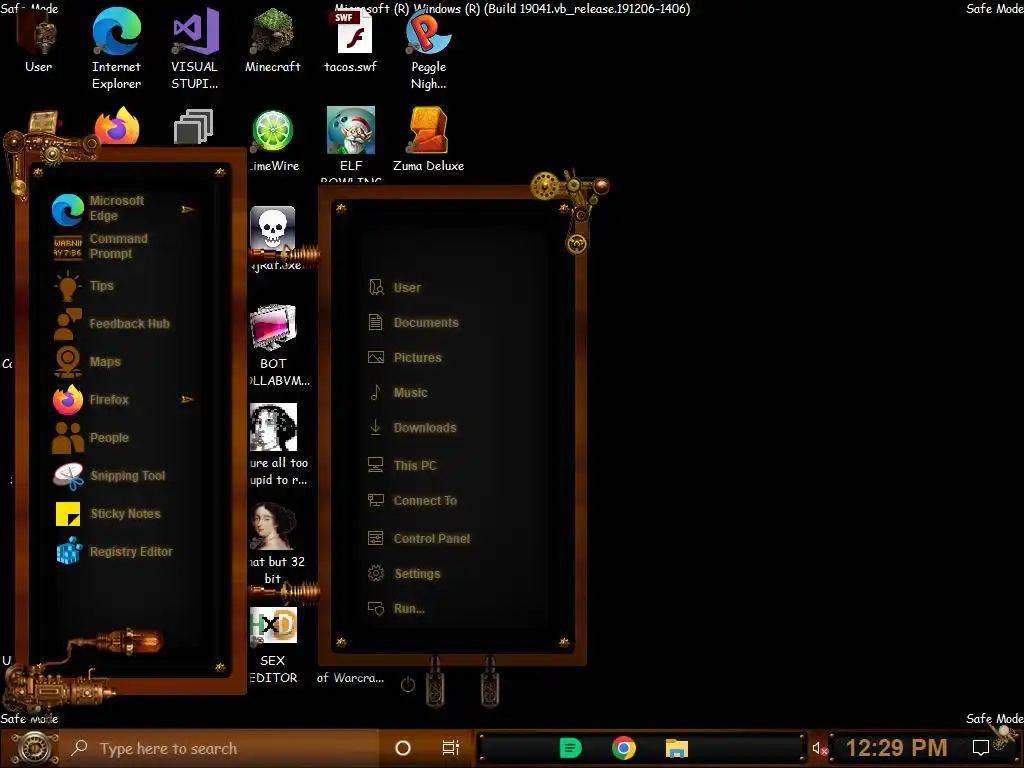1024x768 pixels.
Task: Select the HxD SEX EDITOR desktop icon
Action: pyautogui.click(x=274, y=646)
